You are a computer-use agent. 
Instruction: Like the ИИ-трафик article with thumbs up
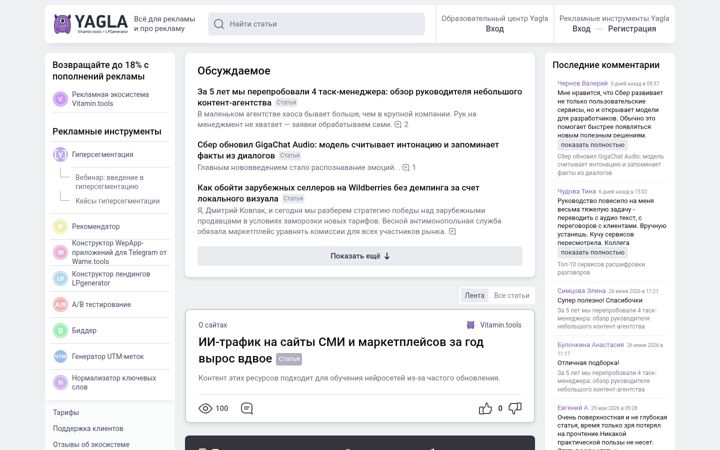(x=485, y=408)
